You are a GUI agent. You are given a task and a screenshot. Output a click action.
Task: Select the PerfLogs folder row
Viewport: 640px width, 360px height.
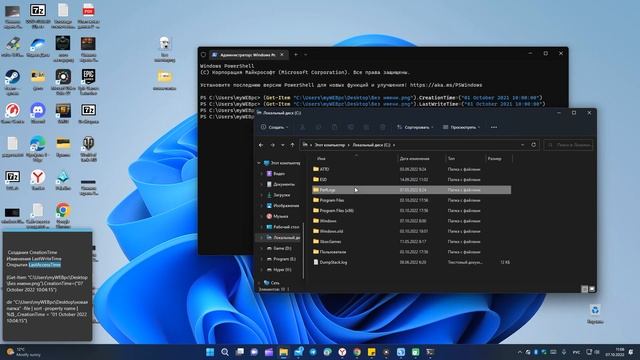click(411, 190)
